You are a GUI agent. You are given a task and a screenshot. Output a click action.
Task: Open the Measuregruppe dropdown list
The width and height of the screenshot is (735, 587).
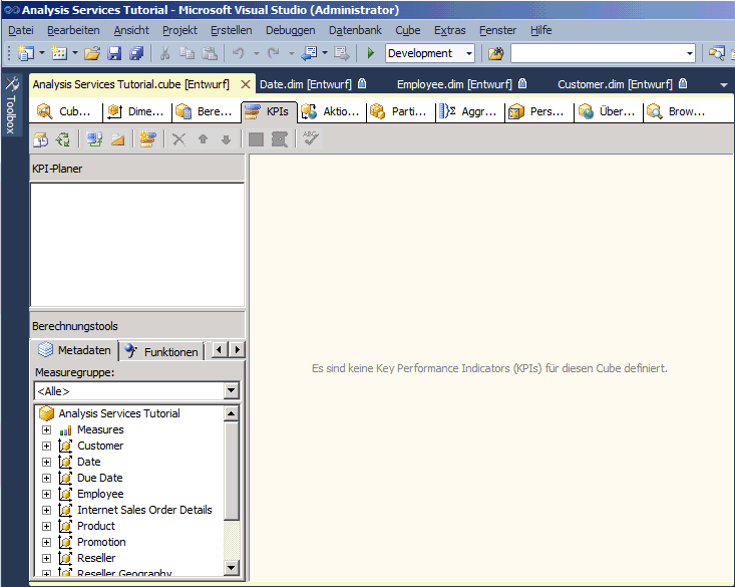coord(231,391)
